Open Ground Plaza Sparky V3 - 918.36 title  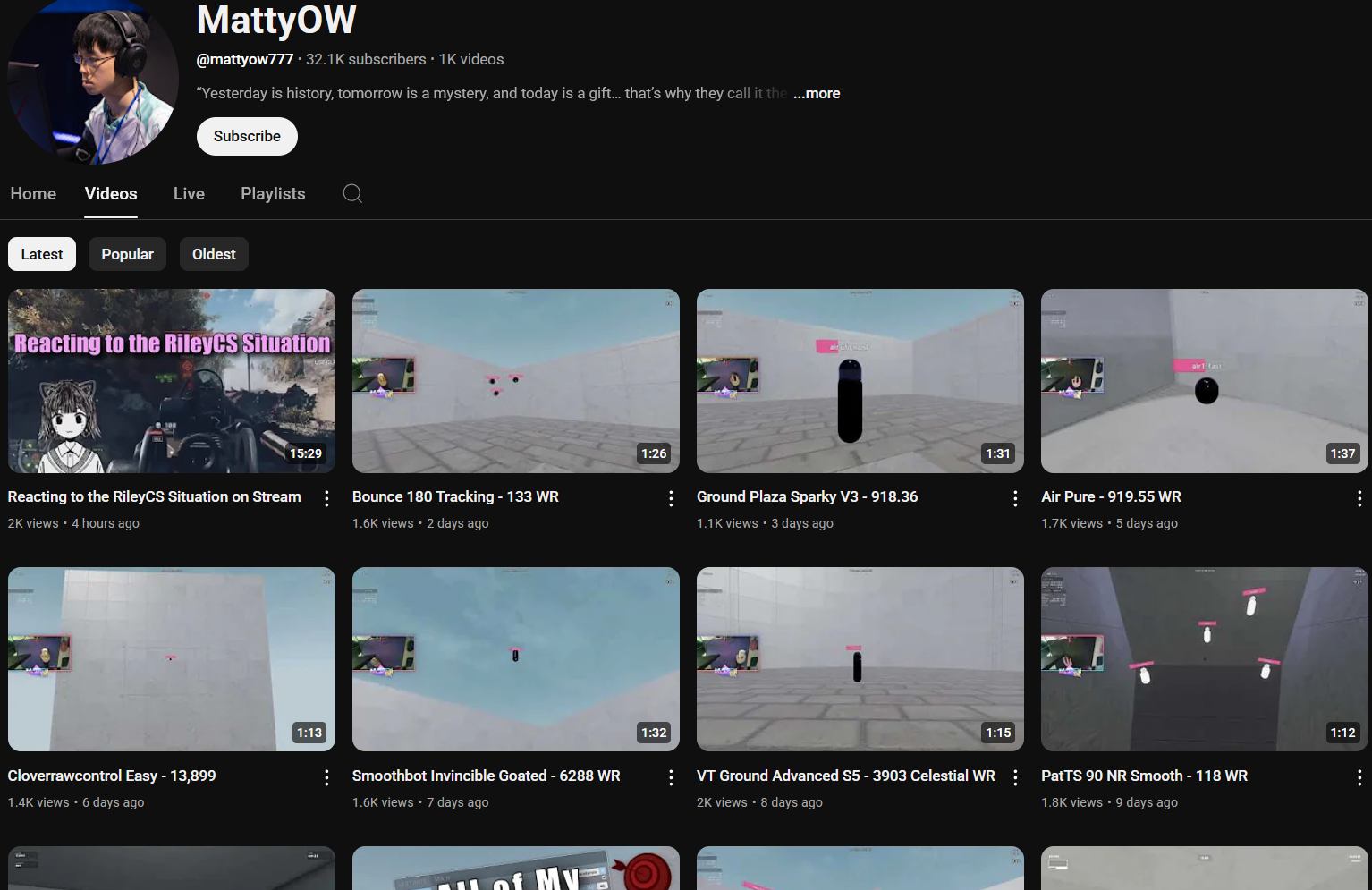pyautogui.click(x=807, y=496)
